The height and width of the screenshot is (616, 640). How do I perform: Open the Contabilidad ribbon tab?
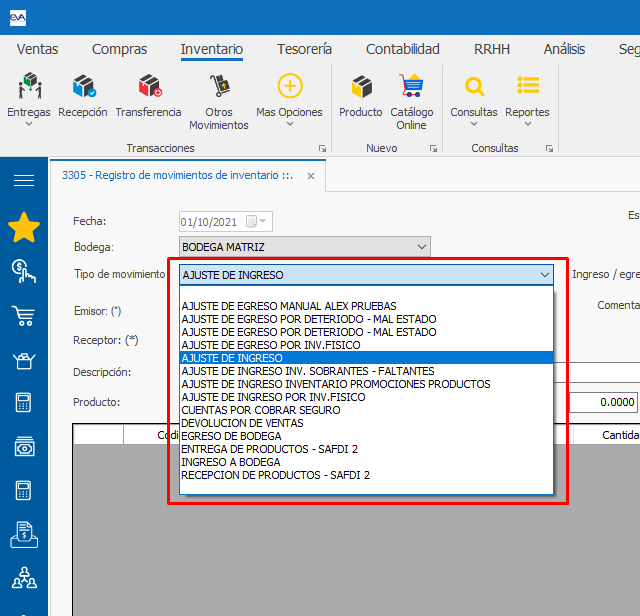tap(402, 49)
